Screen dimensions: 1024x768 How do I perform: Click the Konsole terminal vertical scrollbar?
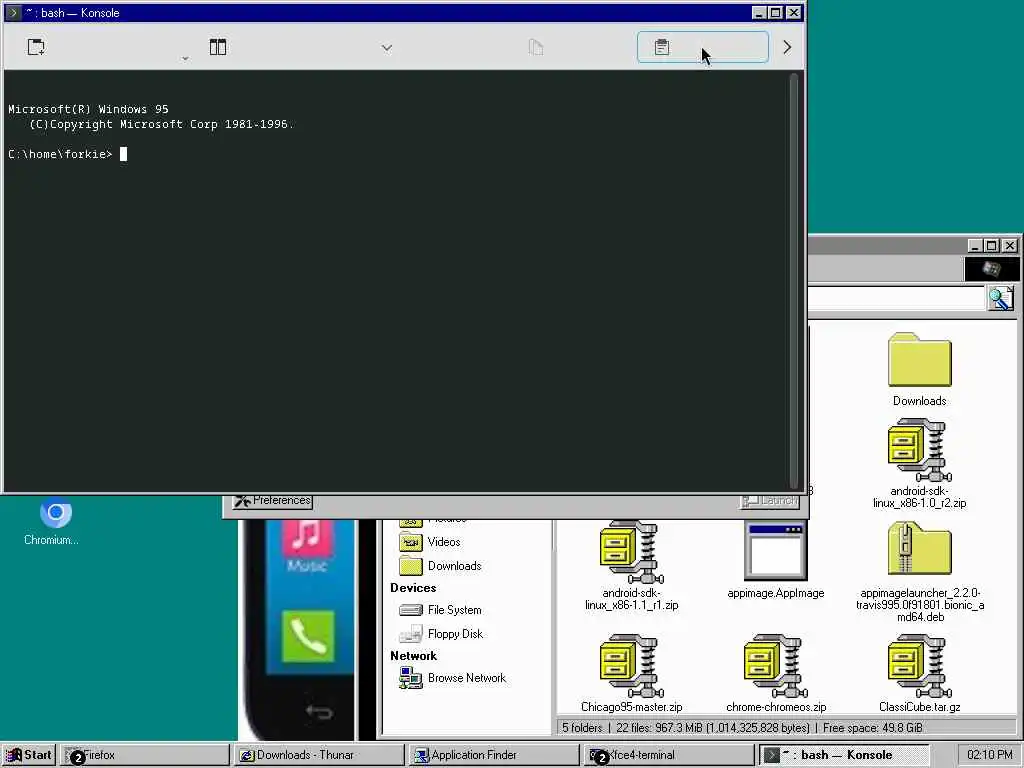(794, 281)
